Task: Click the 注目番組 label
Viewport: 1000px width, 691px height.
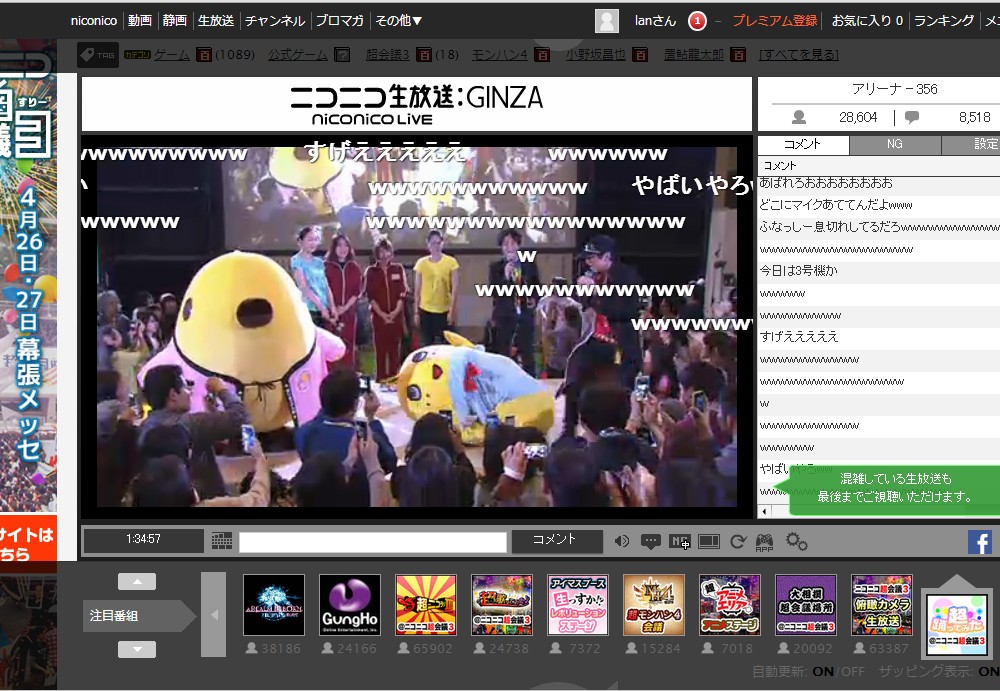Action: tap(114, 616)
